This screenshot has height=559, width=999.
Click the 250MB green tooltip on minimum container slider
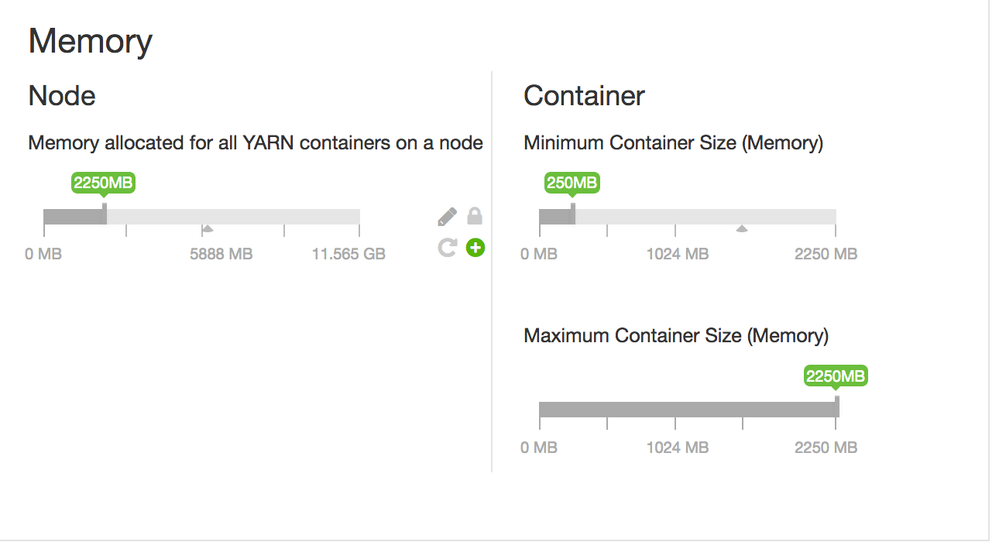[x=572, y=183]
